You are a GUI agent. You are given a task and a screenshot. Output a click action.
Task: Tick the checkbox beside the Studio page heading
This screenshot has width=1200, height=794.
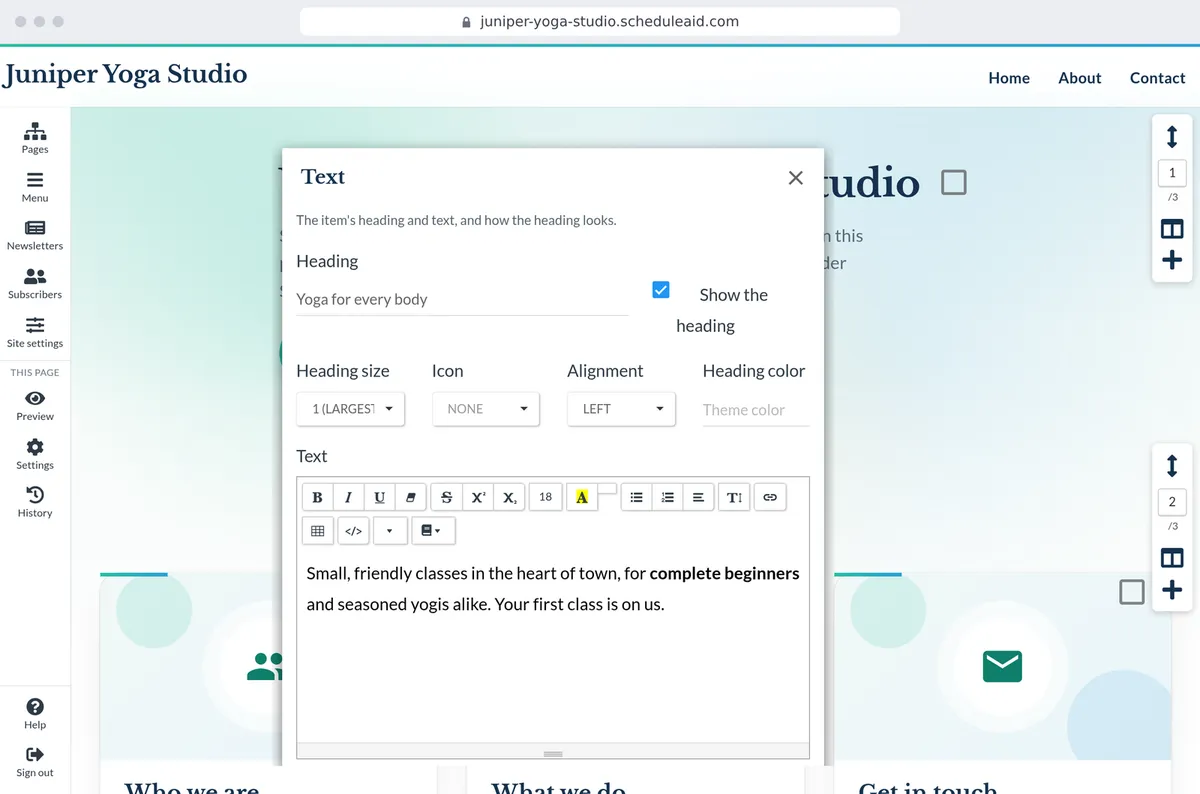click(x=954, y=182)
